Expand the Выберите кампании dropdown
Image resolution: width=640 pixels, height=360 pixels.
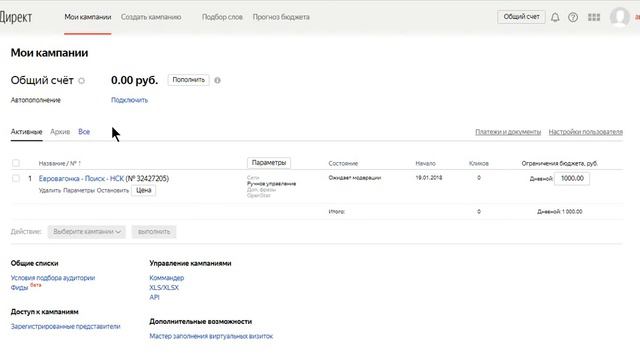[87, 232]
